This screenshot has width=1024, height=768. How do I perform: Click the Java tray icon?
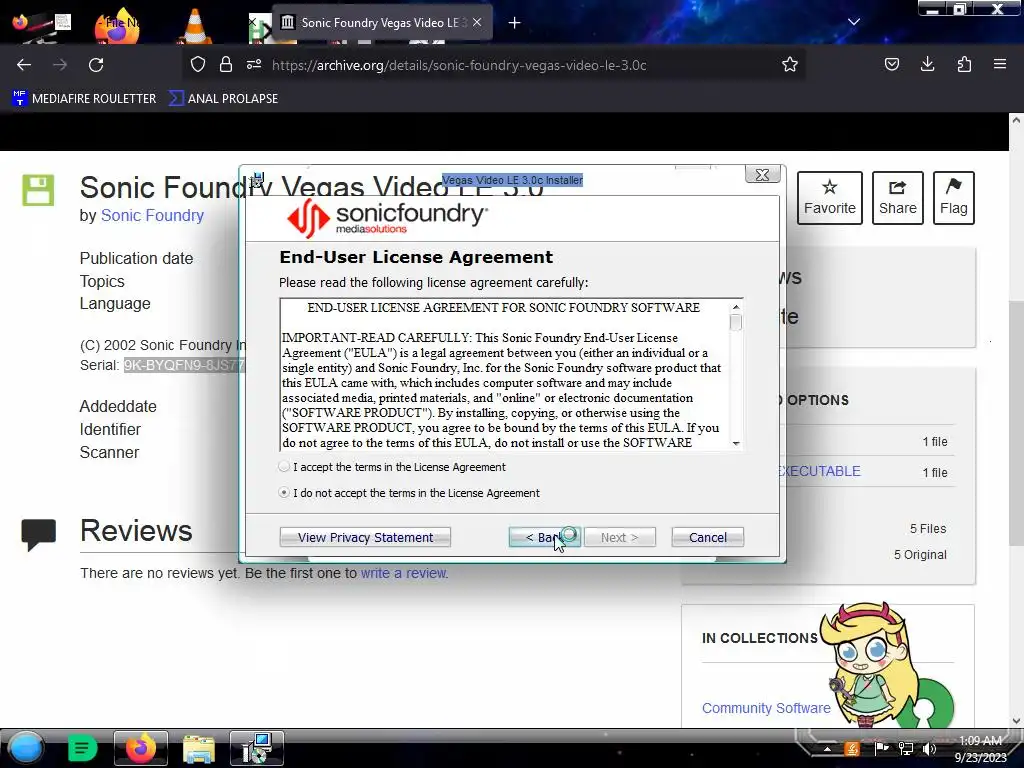(852, 748)
